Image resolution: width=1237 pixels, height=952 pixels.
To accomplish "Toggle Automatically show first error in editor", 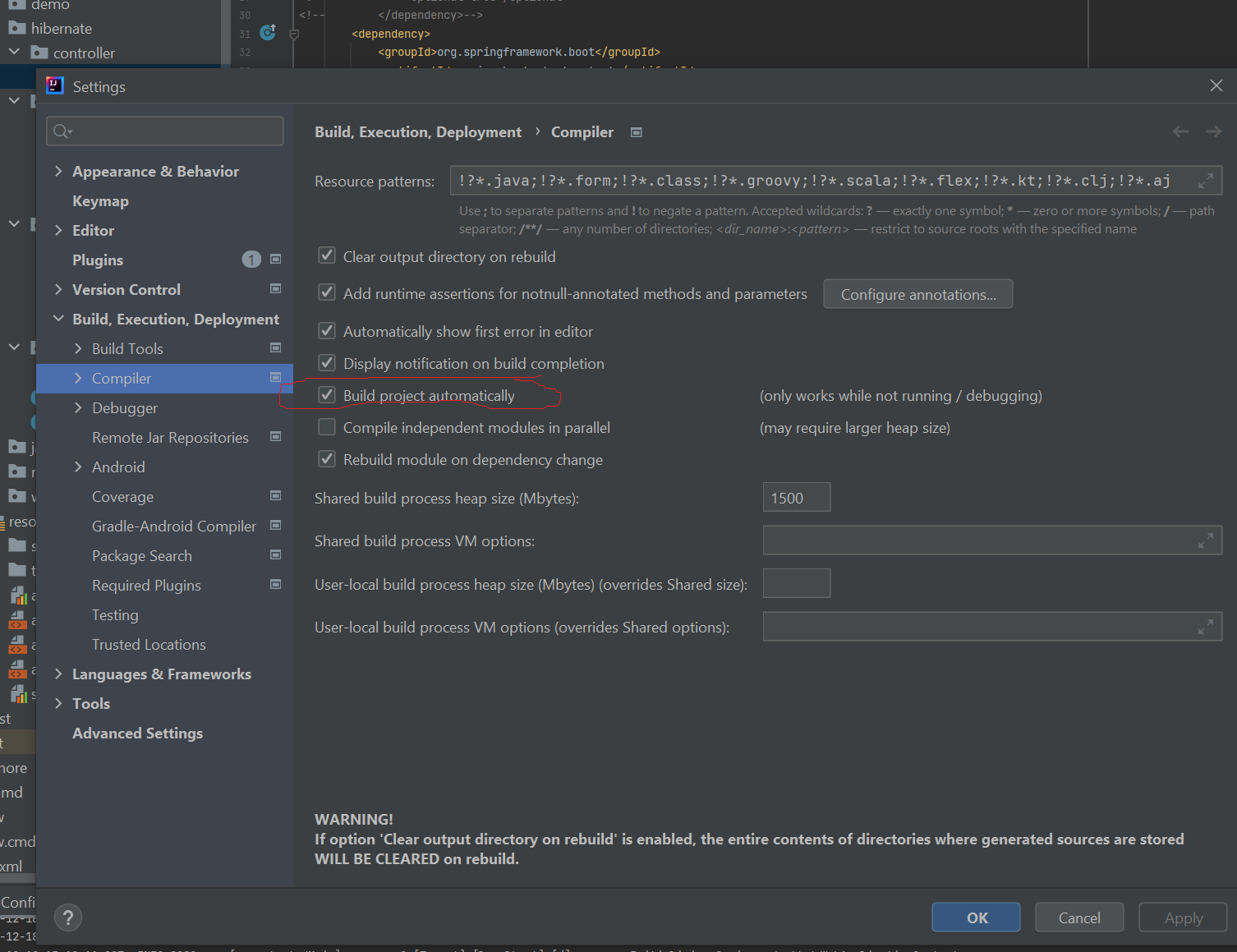I will point(327,330).
